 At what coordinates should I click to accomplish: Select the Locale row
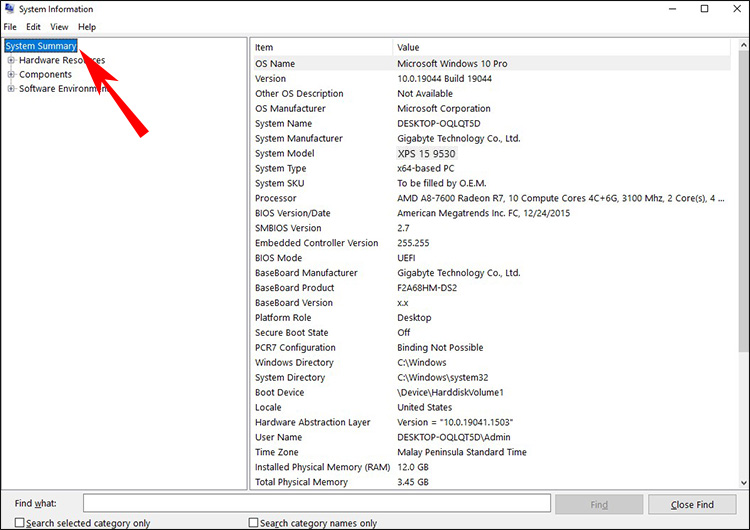point(491,408)
